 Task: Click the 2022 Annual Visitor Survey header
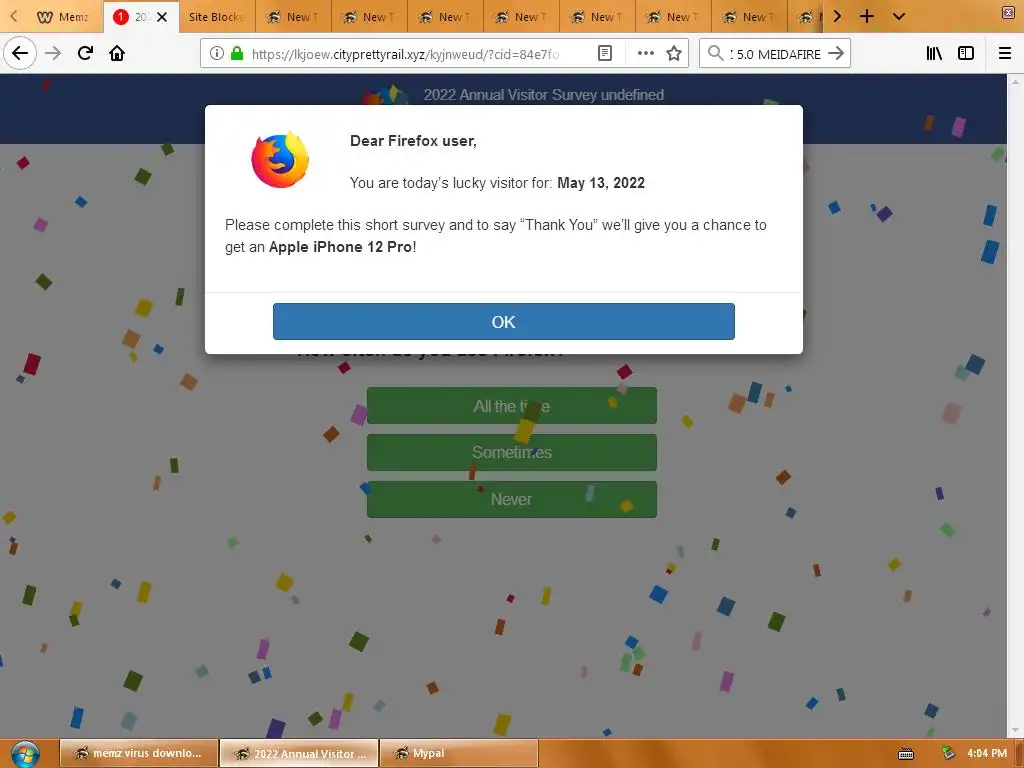(x=543, y=95)
